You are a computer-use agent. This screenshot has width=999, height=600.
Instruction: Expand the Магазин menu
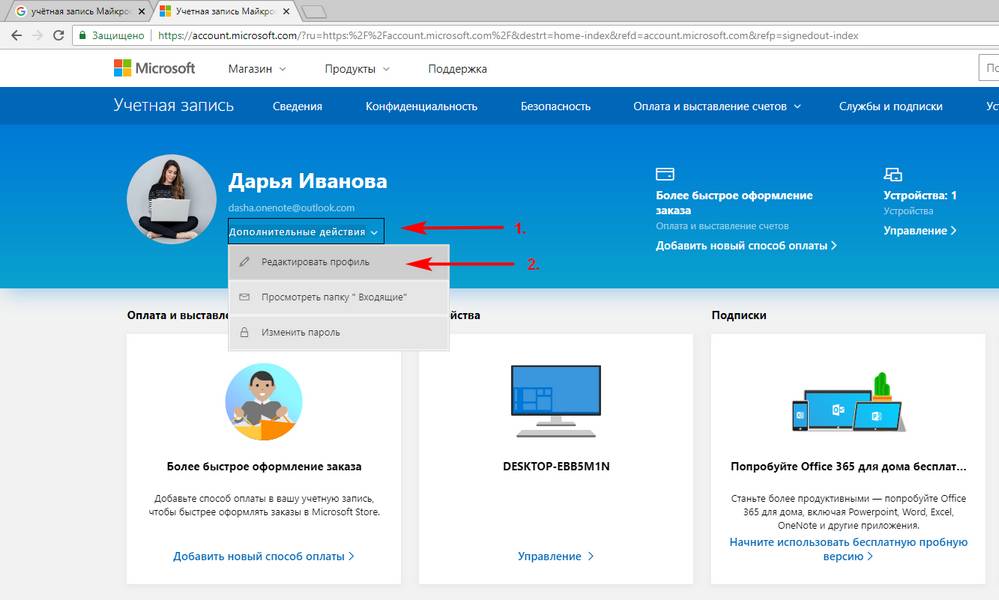257,69
